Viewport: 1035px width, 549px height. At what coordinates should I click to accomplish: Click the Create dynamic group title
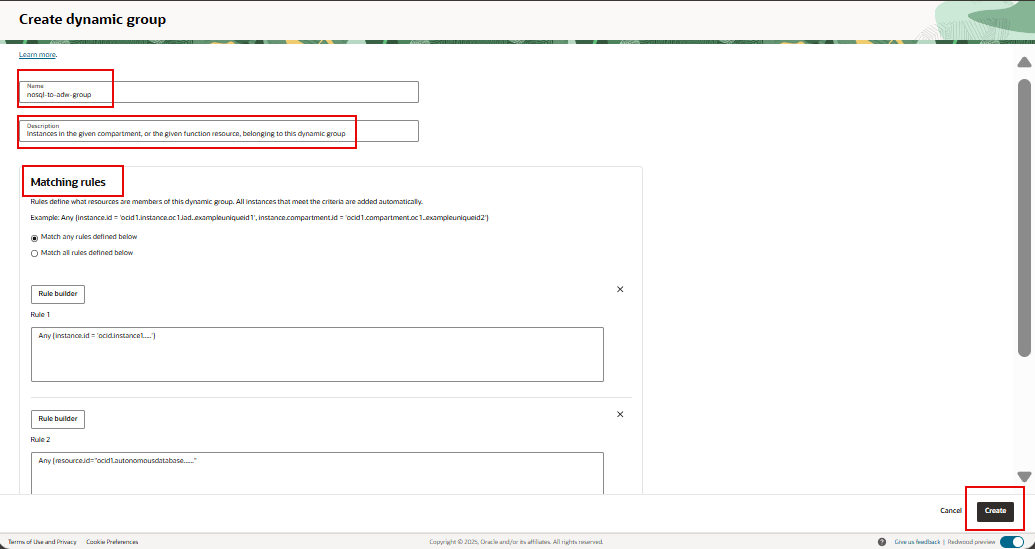pos(92,19)
